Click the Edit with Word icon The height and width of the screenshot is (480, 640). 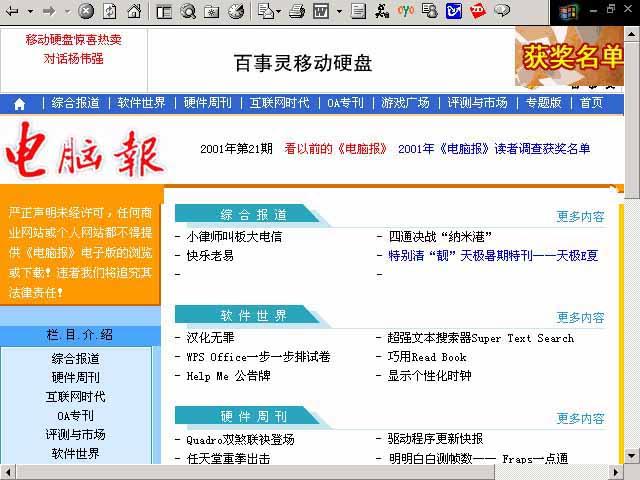point(321,11)
